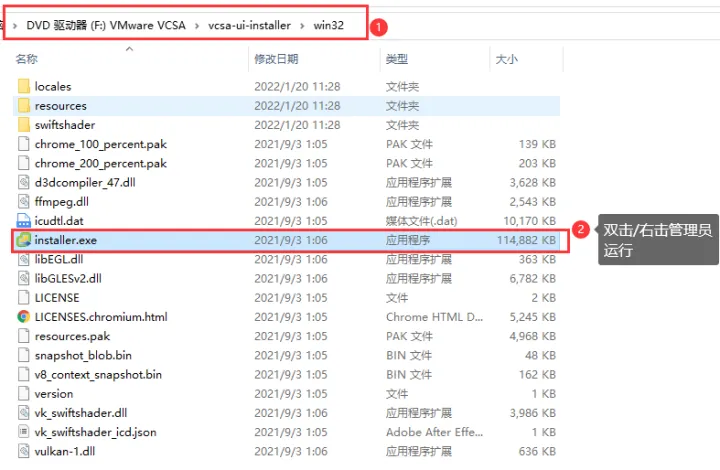Click the 5,245 KB size value
The image size is (720, 470).
click(x=533, y=317)
